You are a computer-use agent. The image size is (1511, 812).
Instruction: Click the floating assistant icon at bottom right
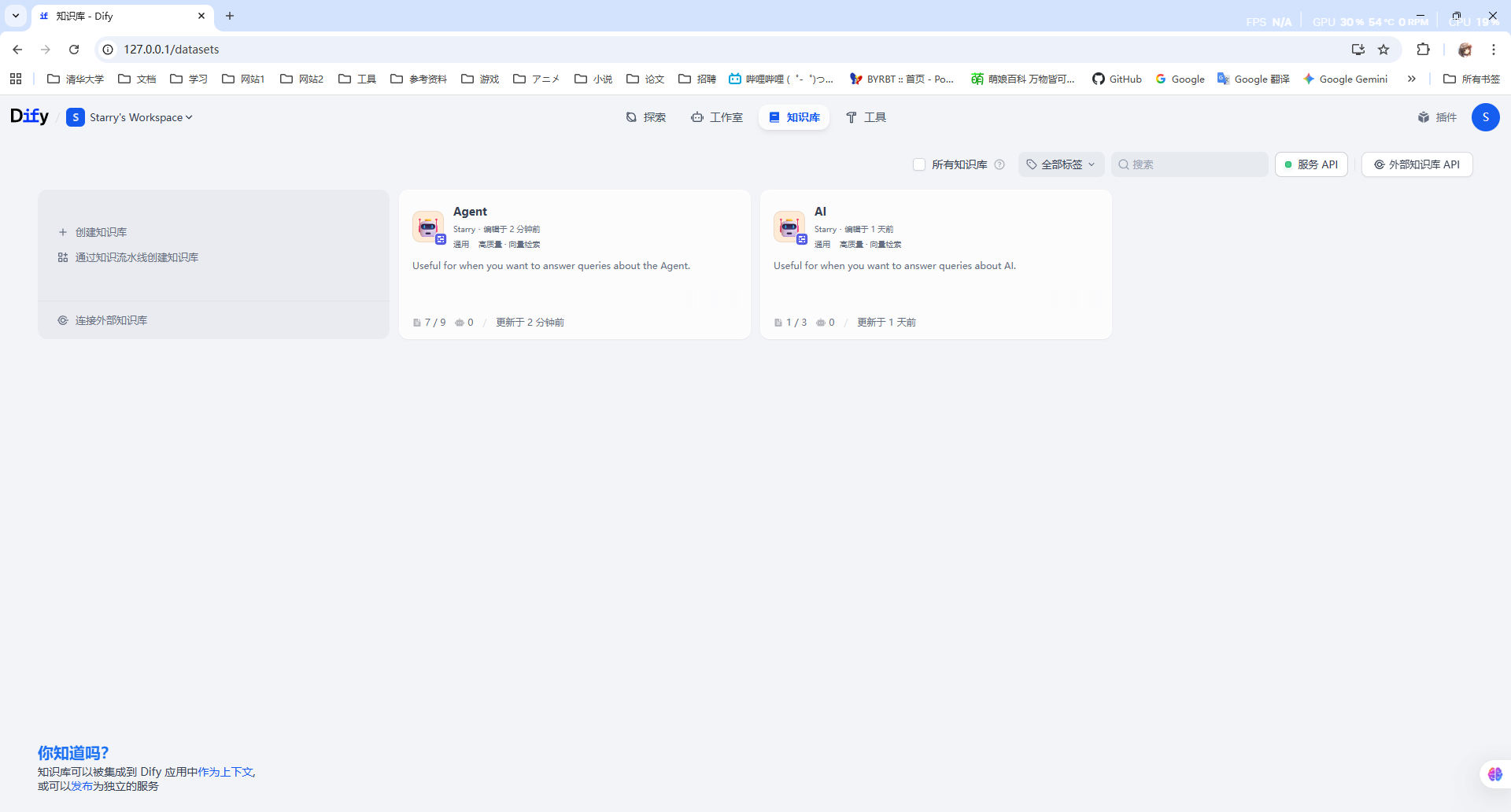coord(1494,774)
